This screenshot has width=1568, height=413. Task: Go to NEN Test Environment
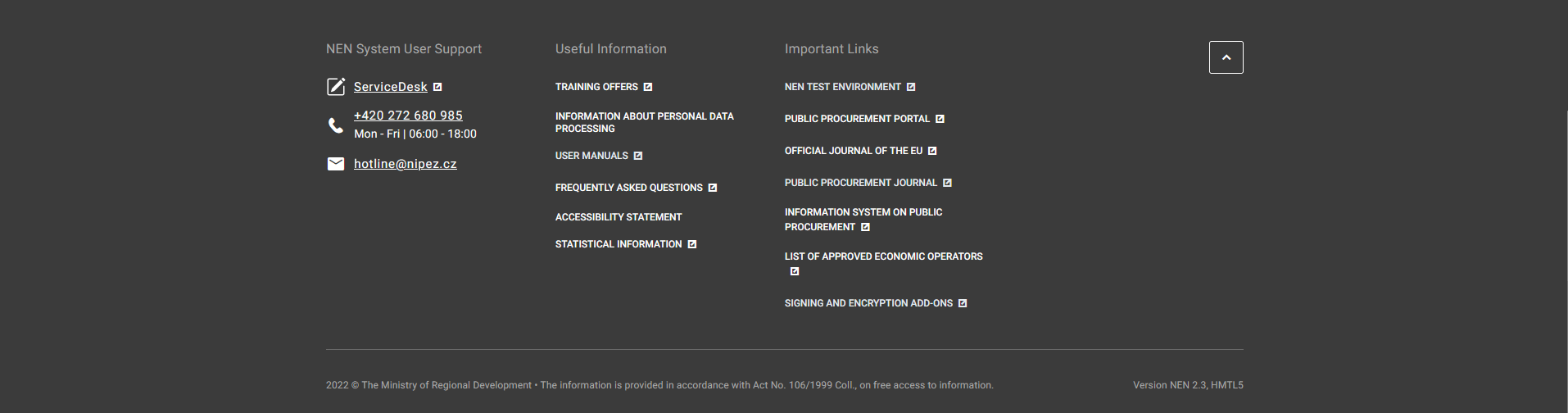pyautogui.click(x=842, y=87)
